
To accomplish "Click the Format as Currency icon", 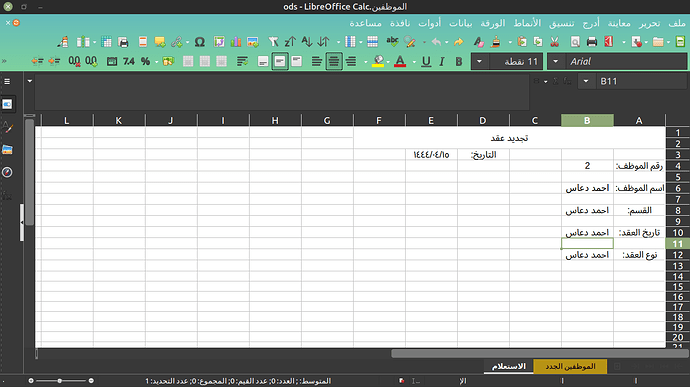I will point(168,61).
